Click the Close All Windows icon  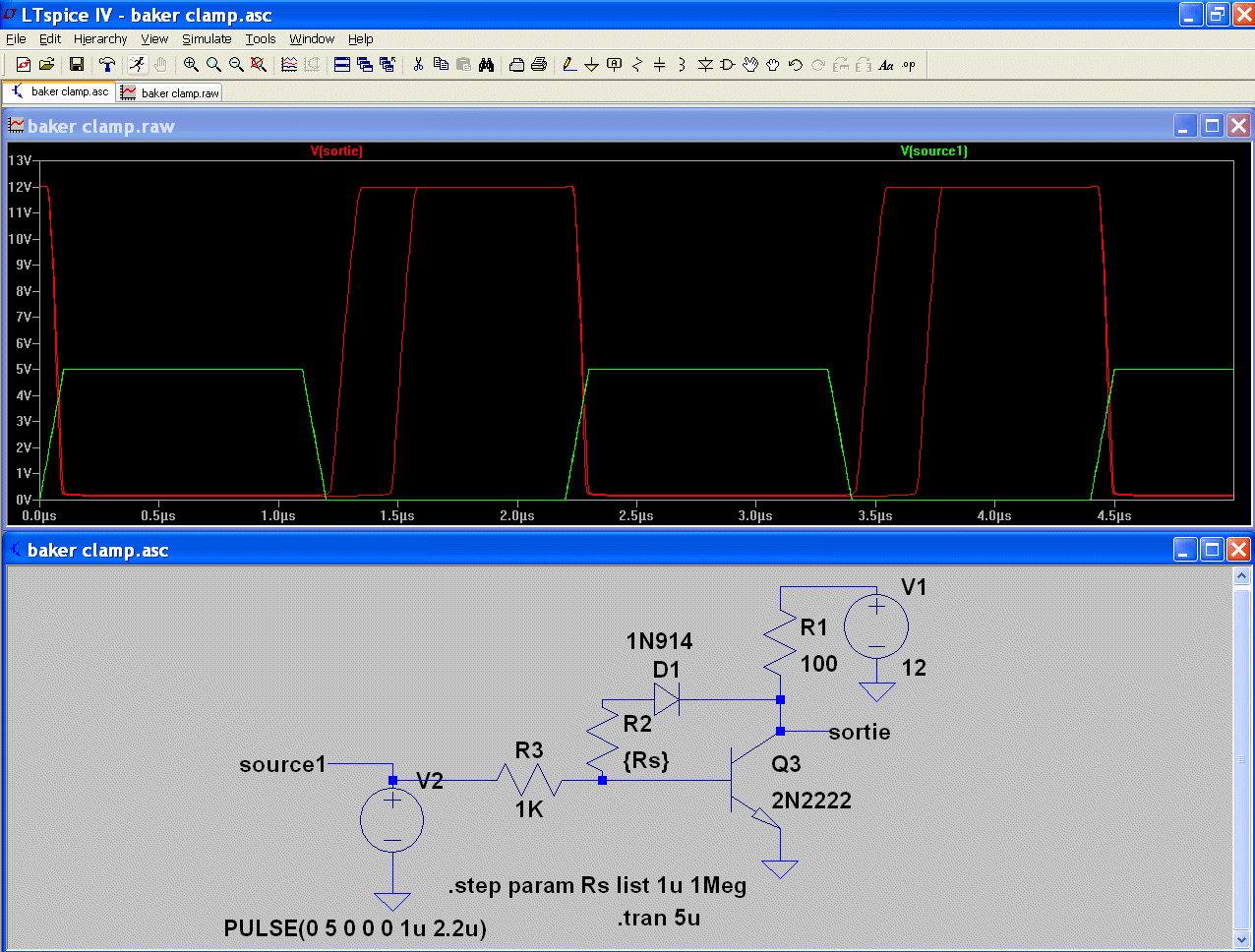click(x=388, y=65)
